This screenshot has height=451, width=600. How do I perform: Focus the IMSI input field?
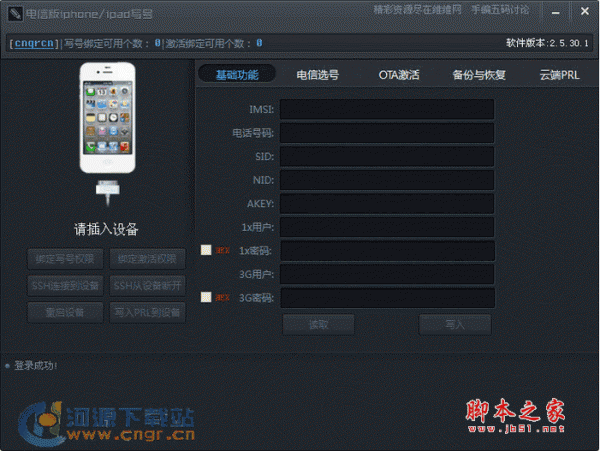[x=387, y=109]
